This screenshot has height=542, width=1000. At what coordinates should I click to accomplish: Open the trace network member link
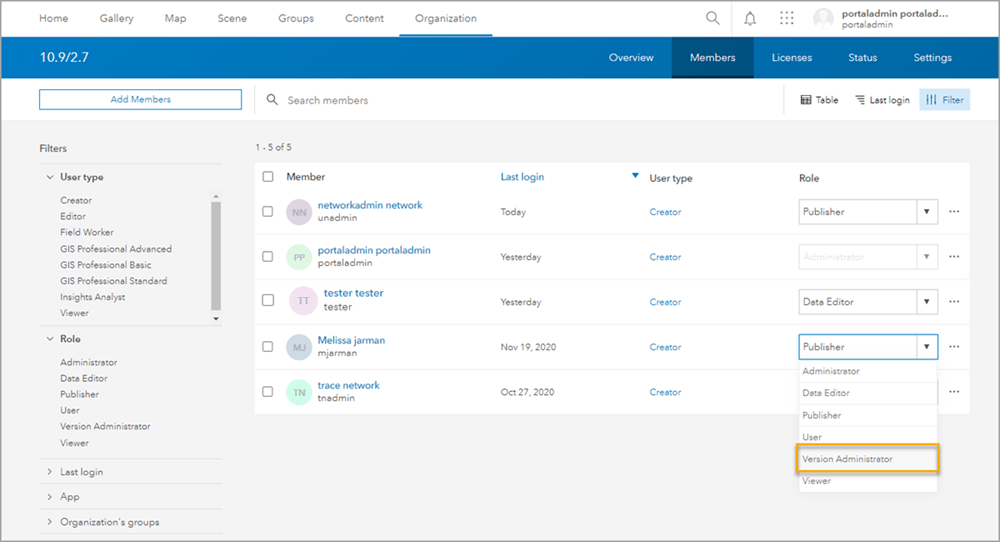click(x=348, y=385)
